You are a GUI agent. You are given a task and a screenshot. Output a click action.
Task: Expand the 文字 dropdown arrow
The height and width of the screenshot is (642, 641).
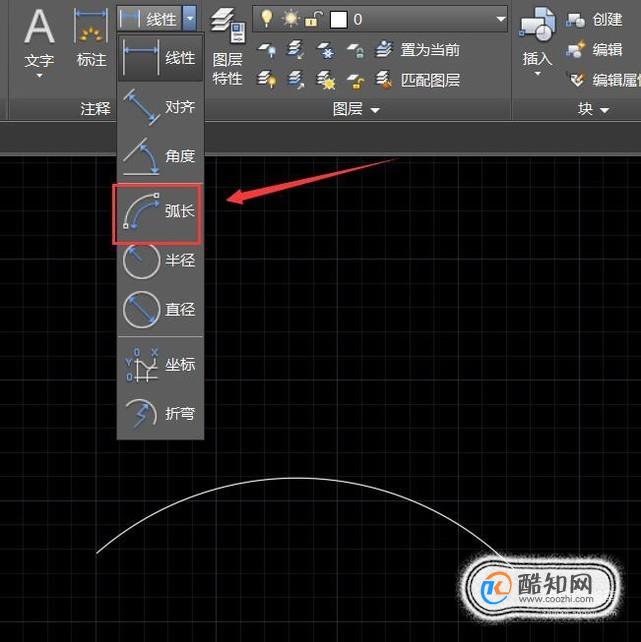pyautogui.click(x=39, y=76)
